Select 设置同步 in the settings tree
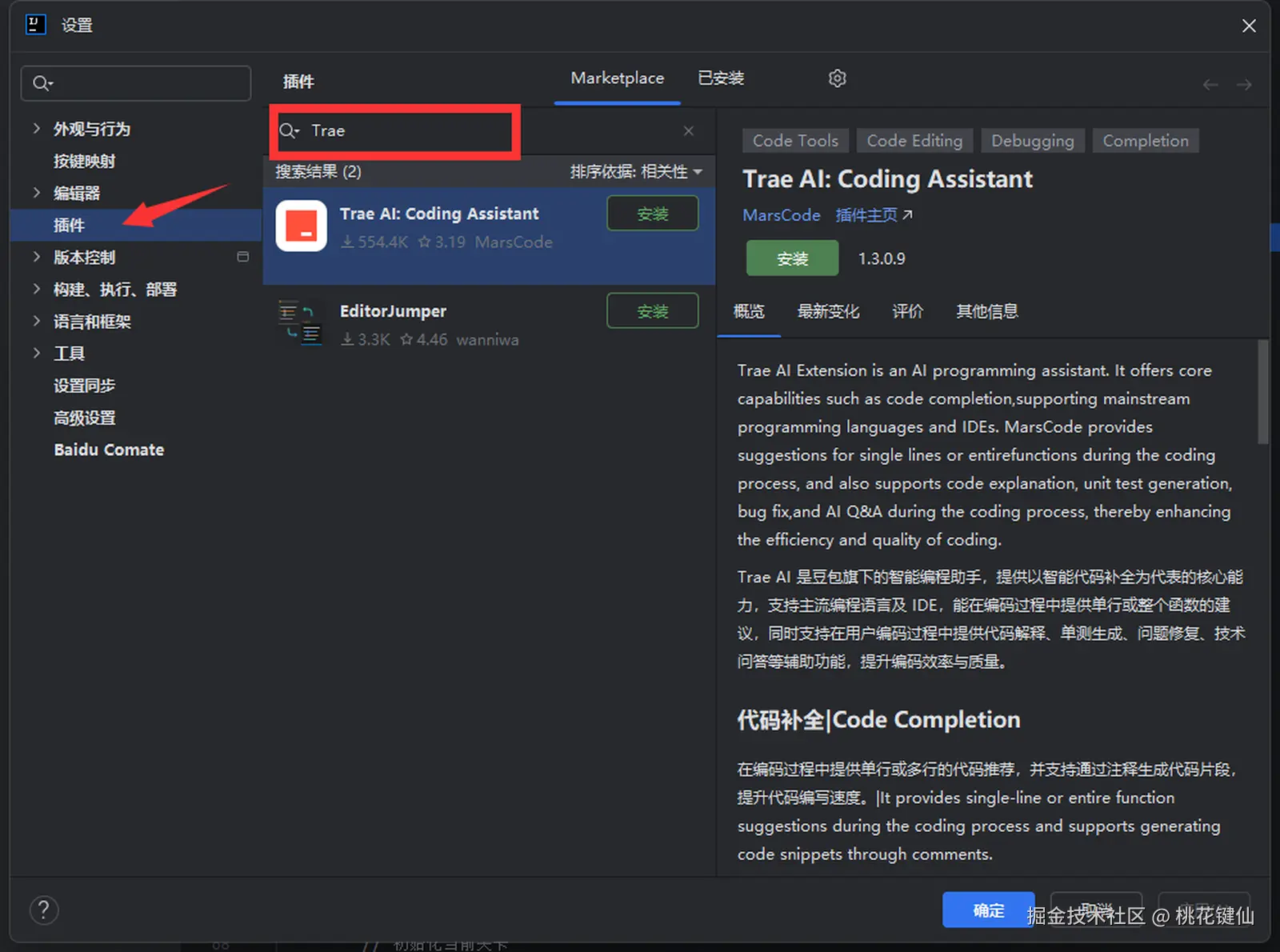This screenshot has width=1280, height=952. (x=84, y=386)
